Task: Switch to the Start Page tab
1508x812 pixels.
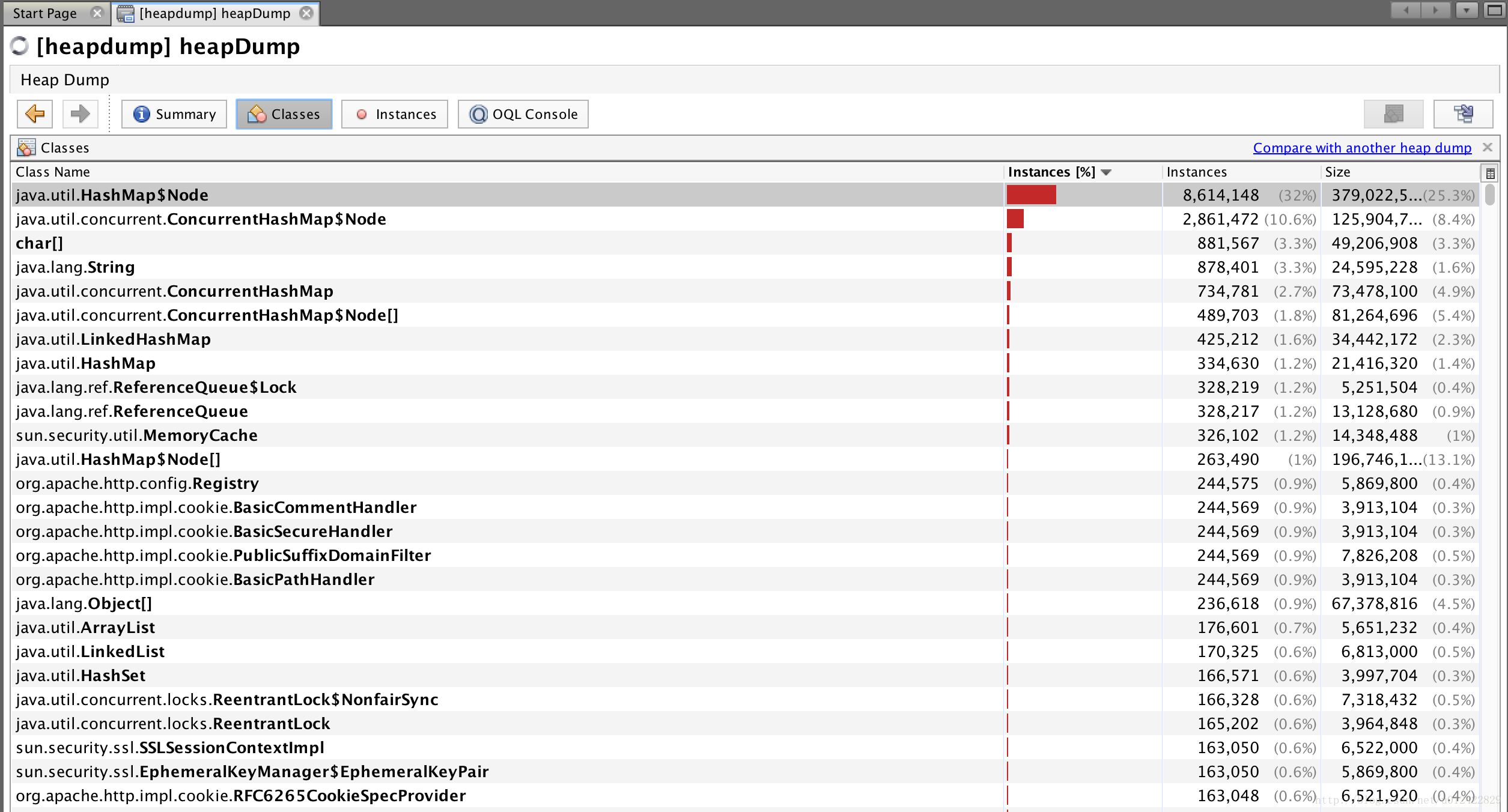Action: coord(45,13)
